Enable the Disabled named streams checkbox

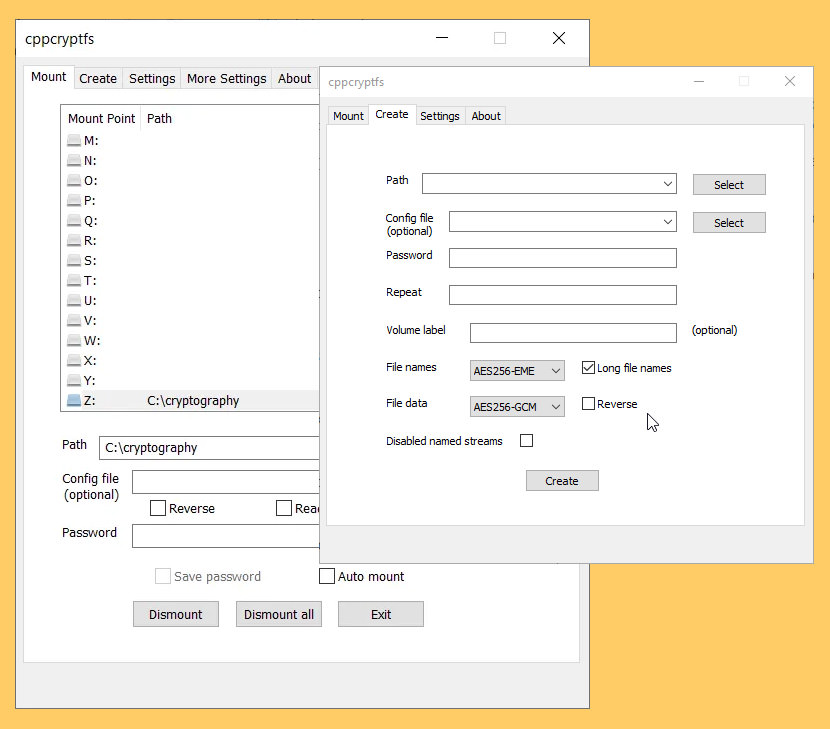tap(527, 441)
